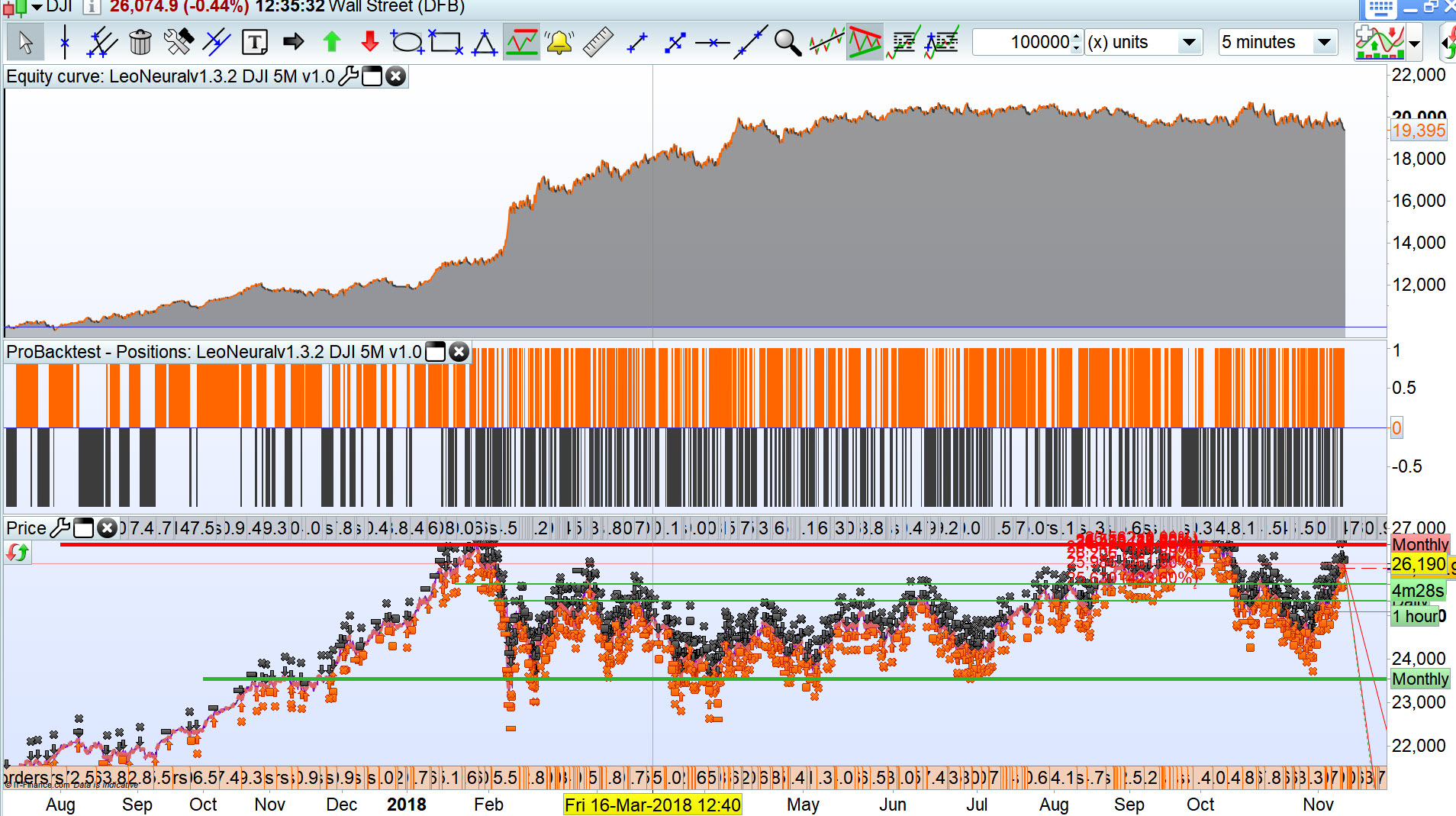The width and height of the screenshot is (1456, 816).
Task: Select the ellipse drawing tool
Action: click(407, 42)
